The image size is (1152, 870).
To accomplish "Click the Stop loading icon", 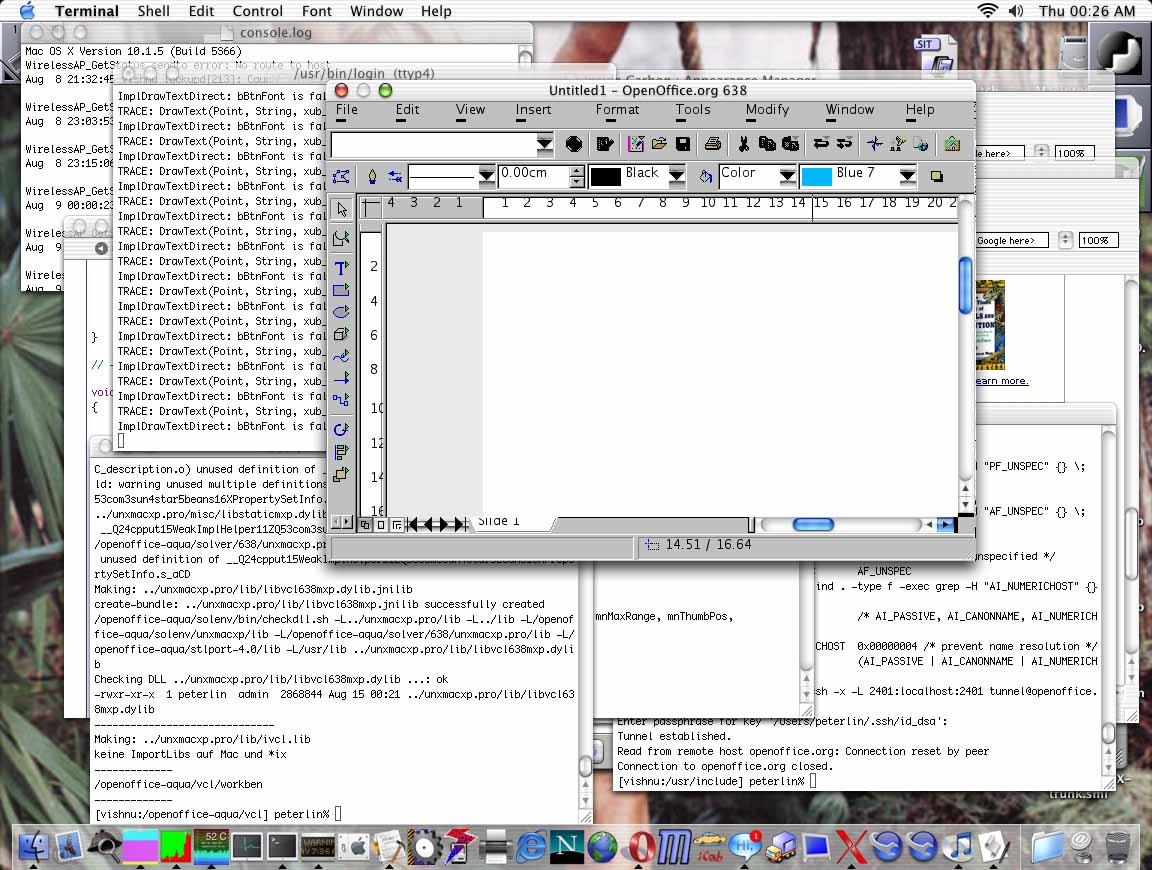I will pyautogui.click(x=575, y=144).
